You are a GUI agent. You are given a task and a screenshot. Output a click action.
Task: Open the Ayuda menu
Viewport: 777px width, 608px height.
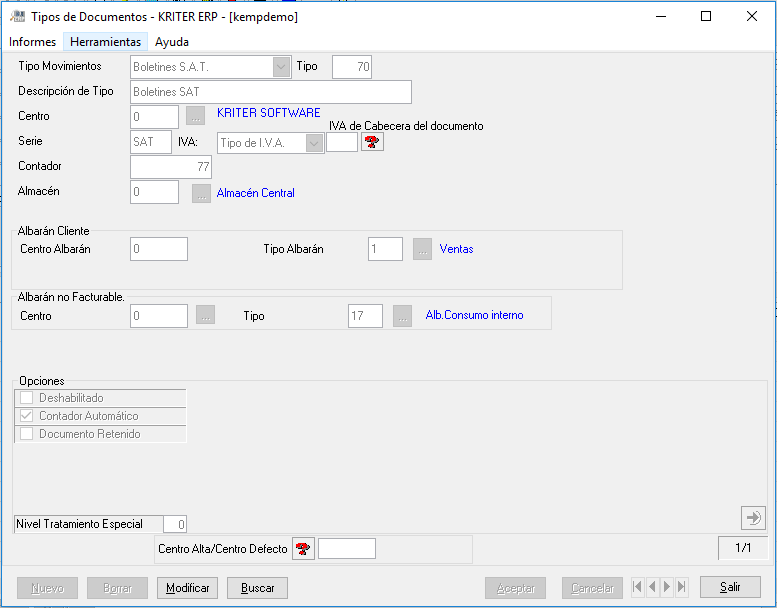click(172, 42)
